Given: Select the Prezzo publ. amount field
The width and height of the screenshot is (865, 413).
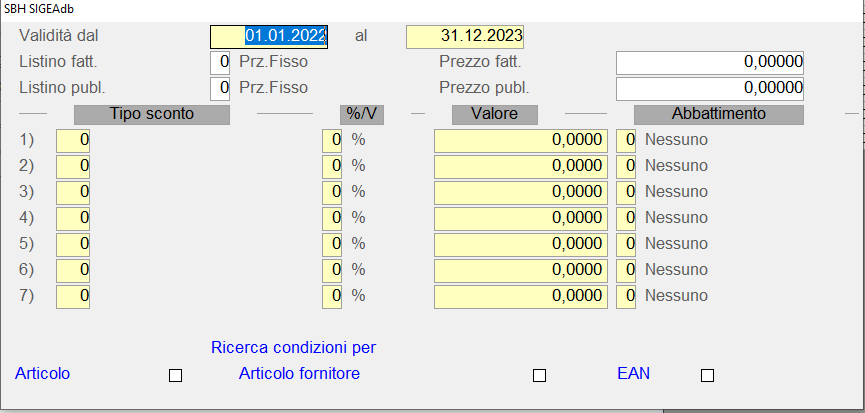Looking at the screenshot, I should (x=711, y=88).
